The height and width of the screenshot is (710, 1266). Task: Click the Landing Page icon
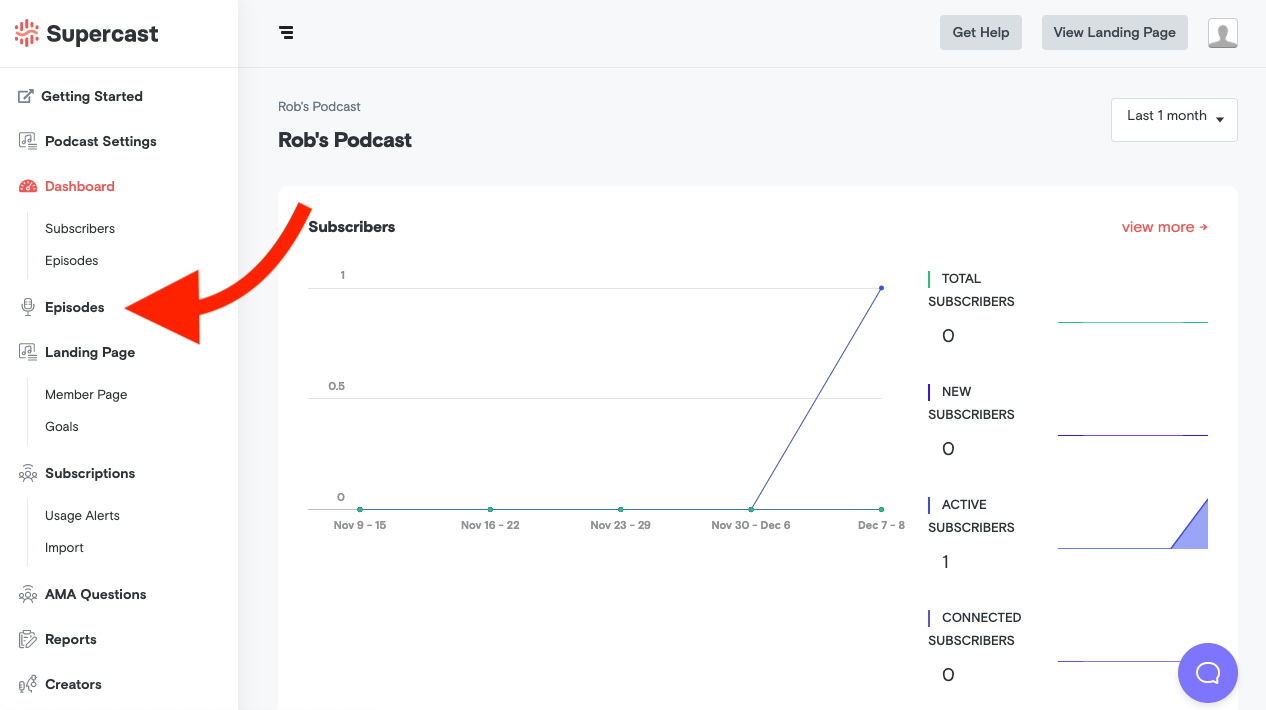point(28,352)
